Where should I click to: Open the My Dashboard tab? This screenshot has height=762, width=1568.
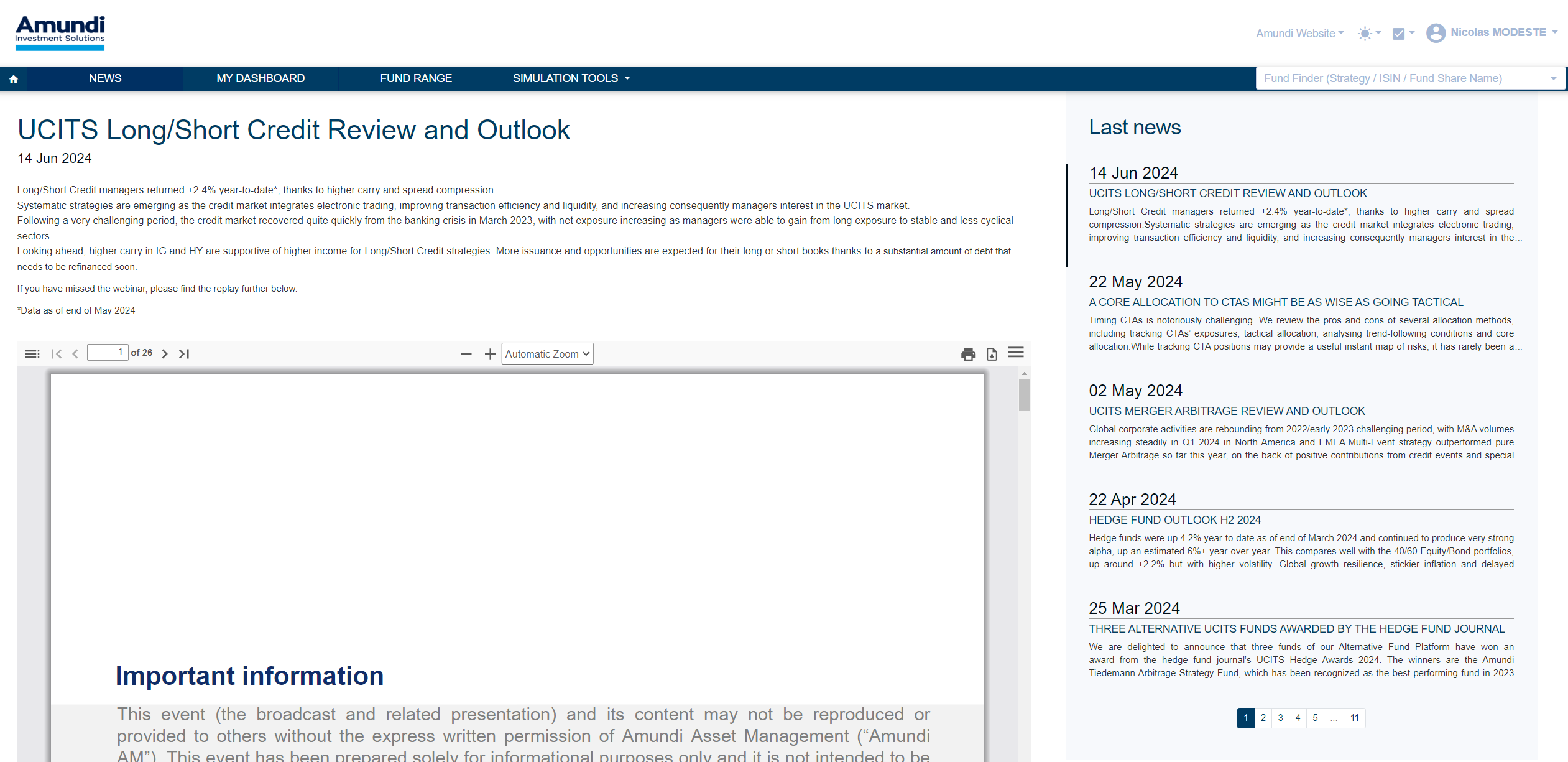pos(261,78)
